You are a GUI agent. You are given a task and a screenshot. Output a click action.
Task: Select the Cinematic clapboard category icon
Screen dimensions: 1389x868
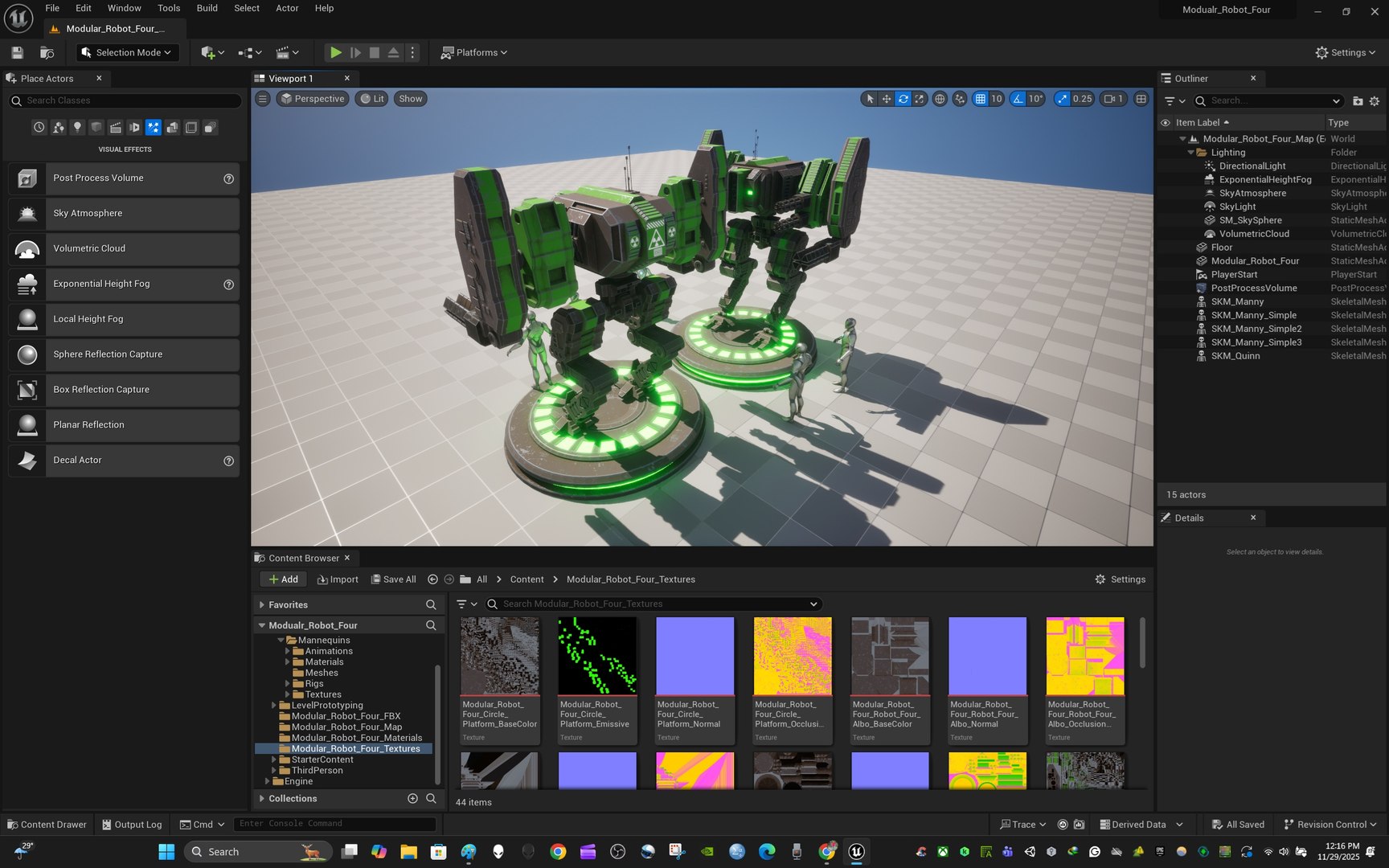click(x=116, y=127)
